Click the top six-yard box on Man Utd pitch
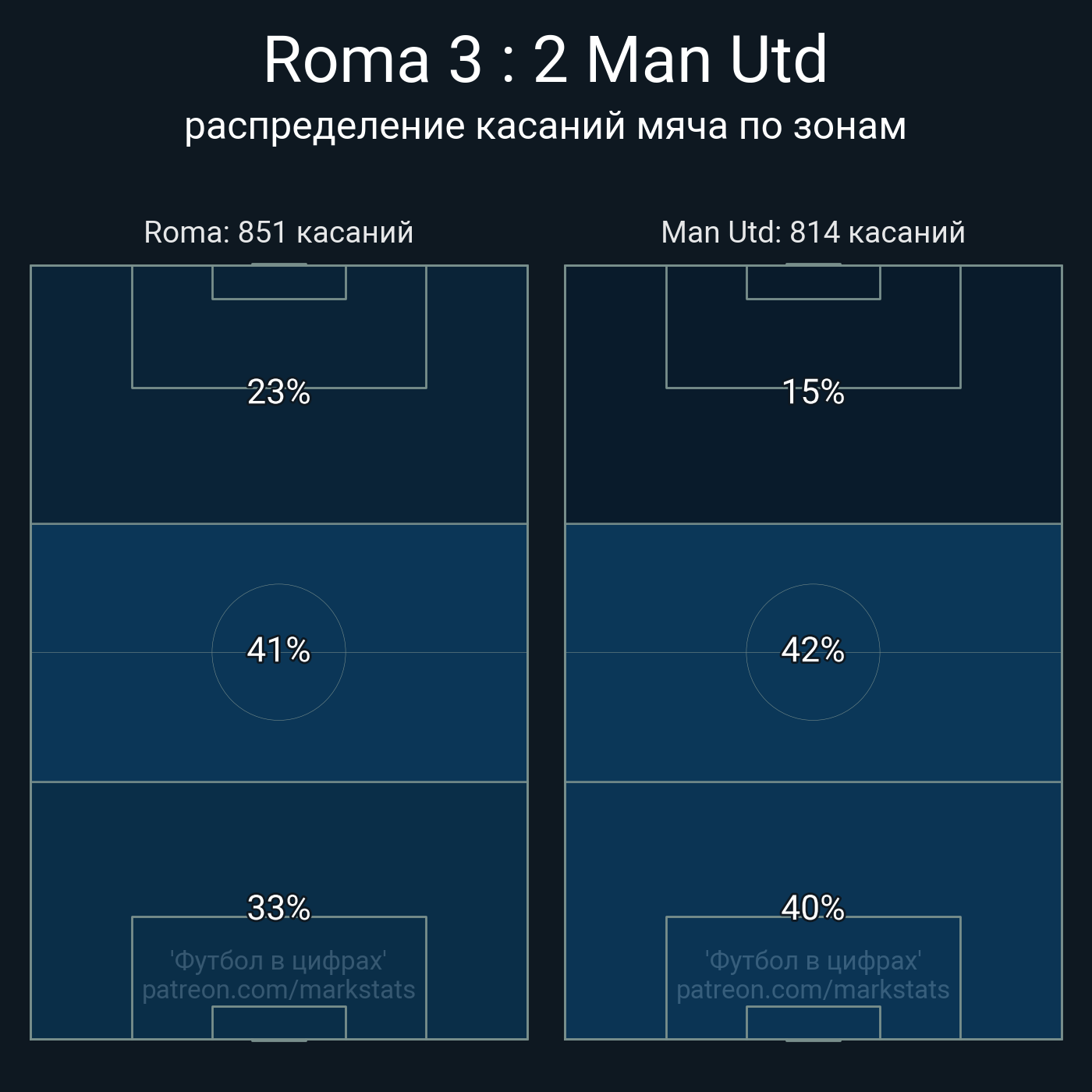This screenshot has width=1092, height=1092. 813,282
